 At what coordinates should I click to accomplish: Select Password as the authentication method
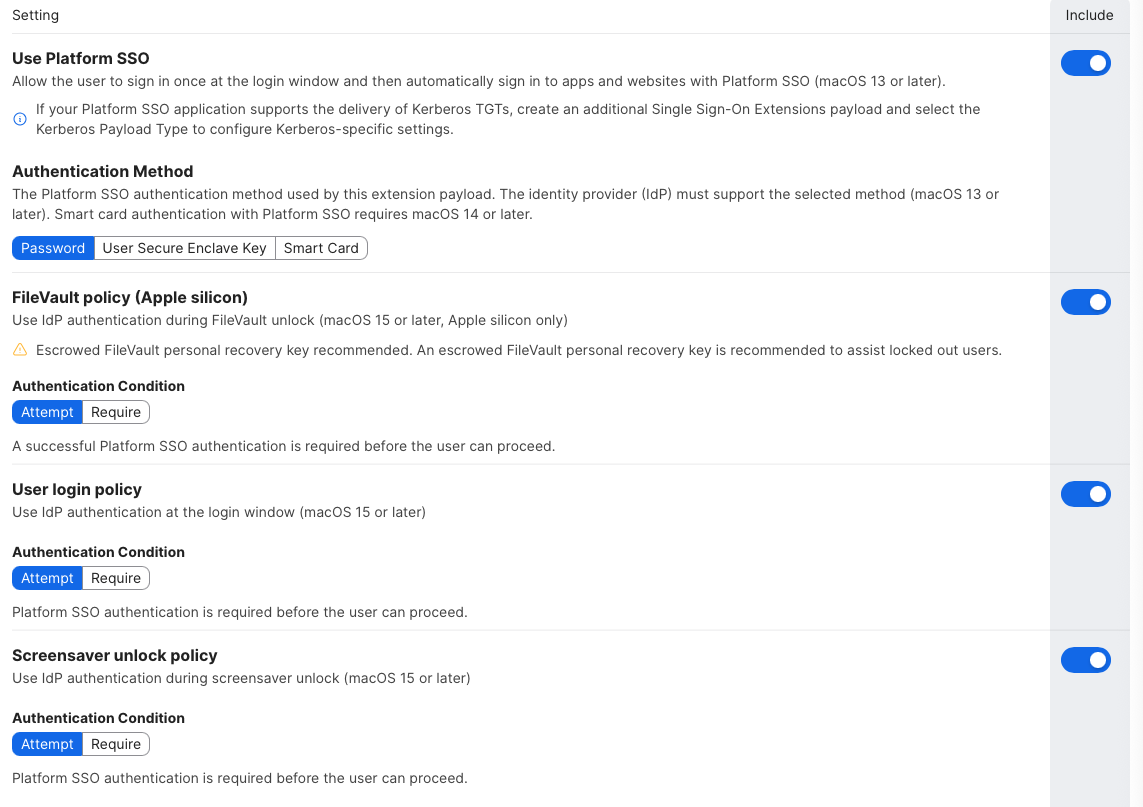pos(53,248)
